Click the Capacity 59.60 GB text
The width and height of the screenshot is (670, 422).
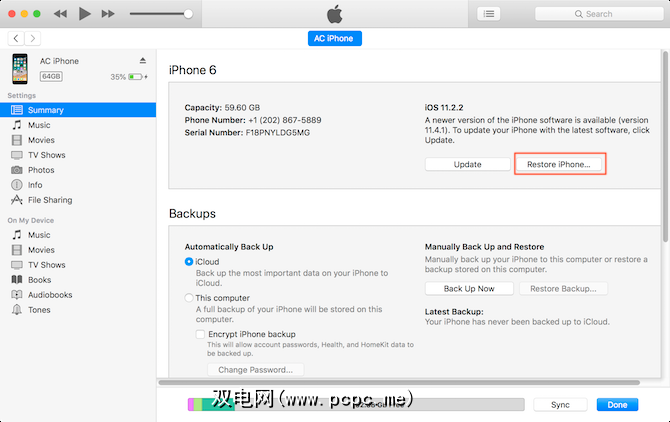[222, 108]
